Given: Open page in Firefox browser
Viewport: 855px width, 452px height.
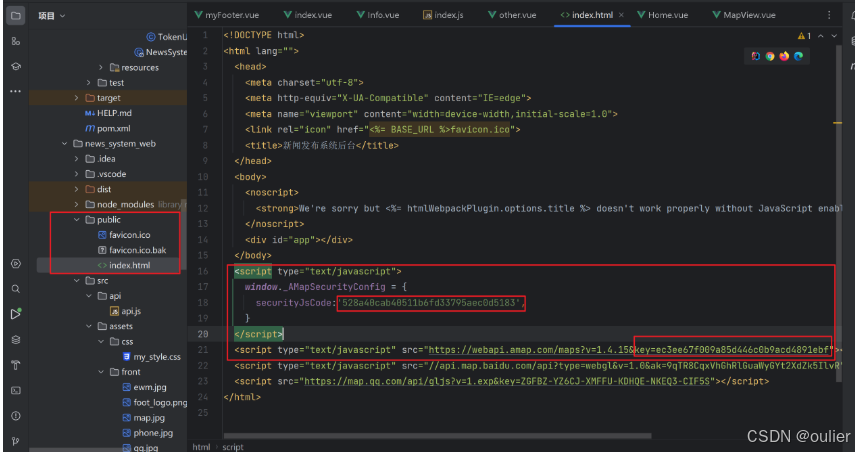Looking at the screenshot, I should (784, 56).
